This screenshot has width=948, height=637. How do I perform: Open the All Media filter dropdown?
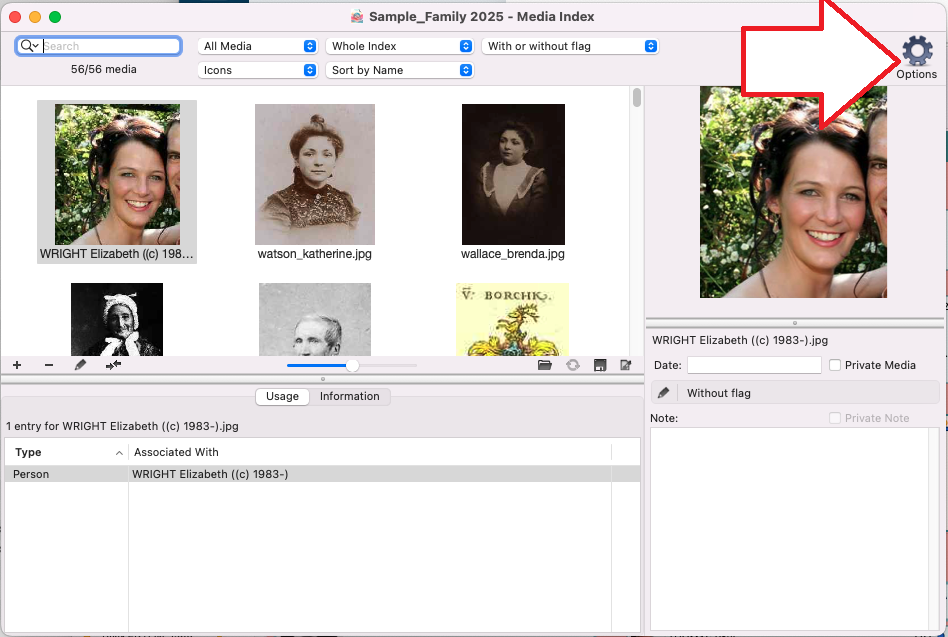pos(259,46)
